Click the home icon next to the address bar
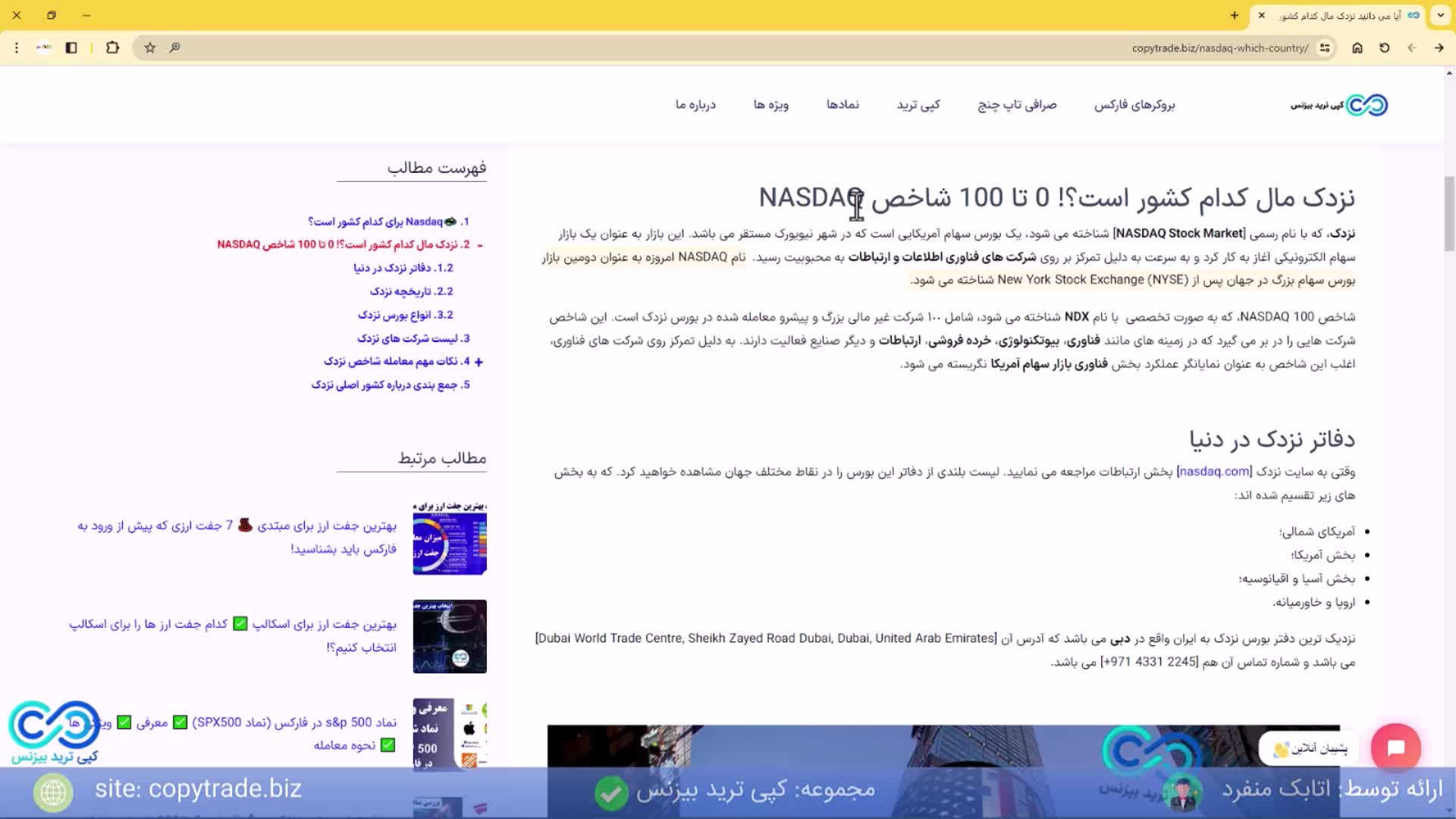Image resolution: width=1456 pixels, height=819 pixels. (1357, 48)
